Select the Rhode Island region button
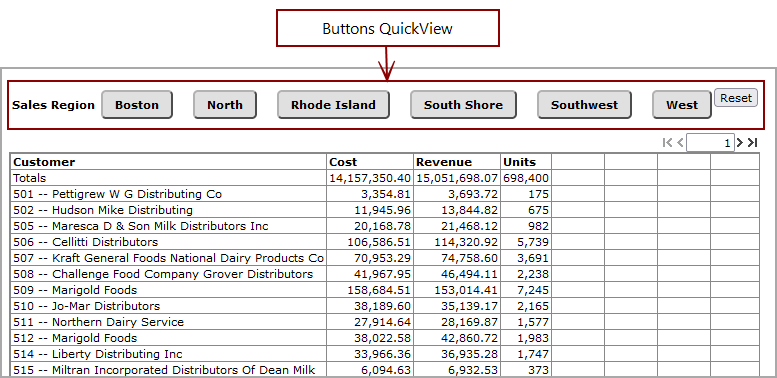 [333, 105]
